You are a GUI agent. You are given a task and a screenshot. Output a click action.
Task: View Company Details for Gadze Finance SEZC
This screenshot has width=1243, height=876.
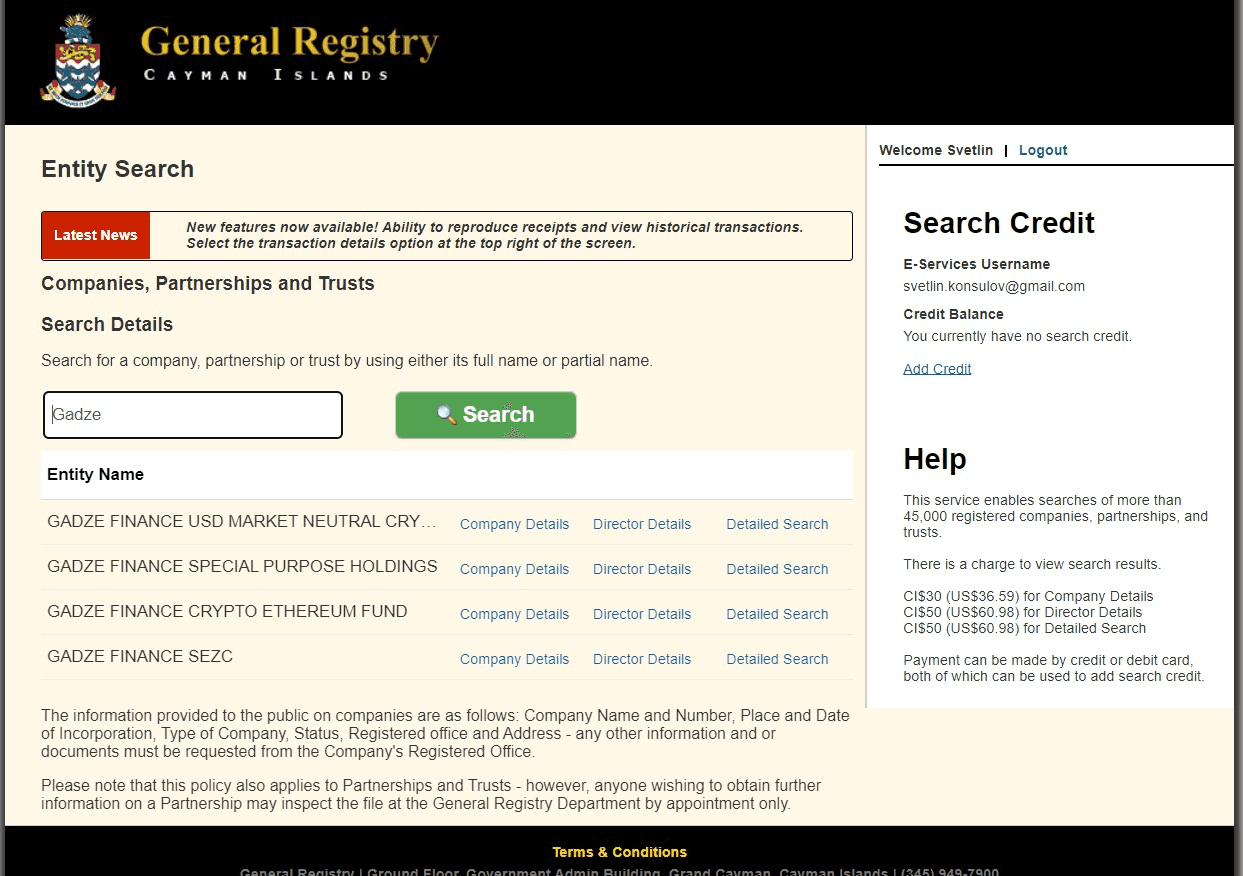tap(514, 659)
